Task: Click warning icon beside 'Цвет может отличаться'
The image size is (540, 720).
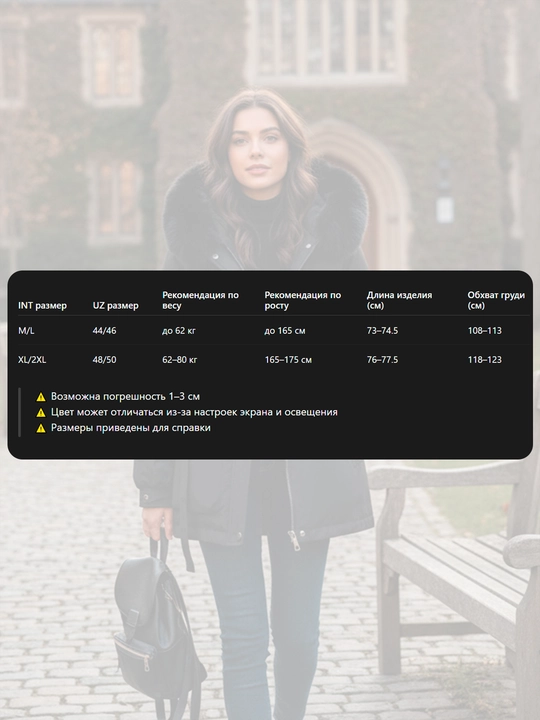Action: 41,412
